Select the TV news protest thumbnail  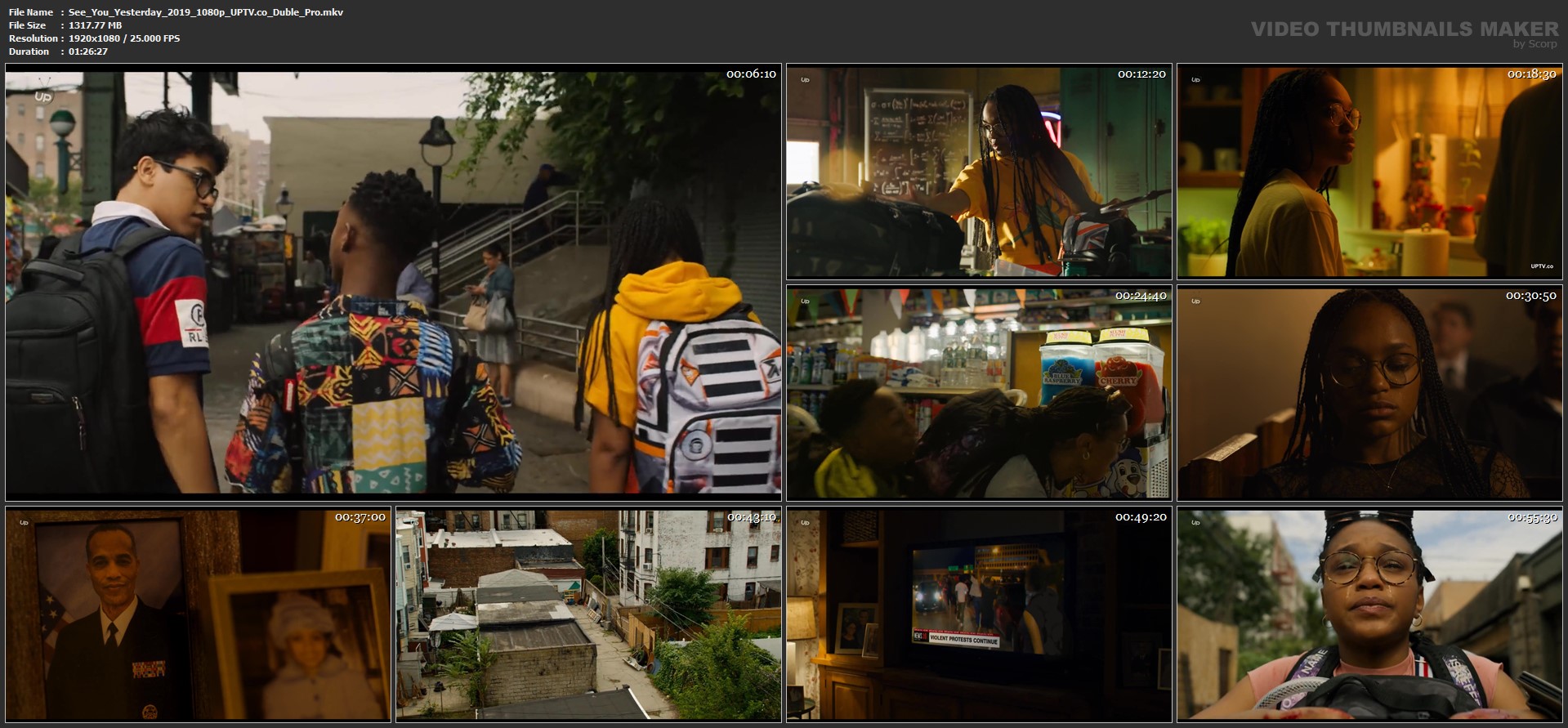(x=979, y=614)
